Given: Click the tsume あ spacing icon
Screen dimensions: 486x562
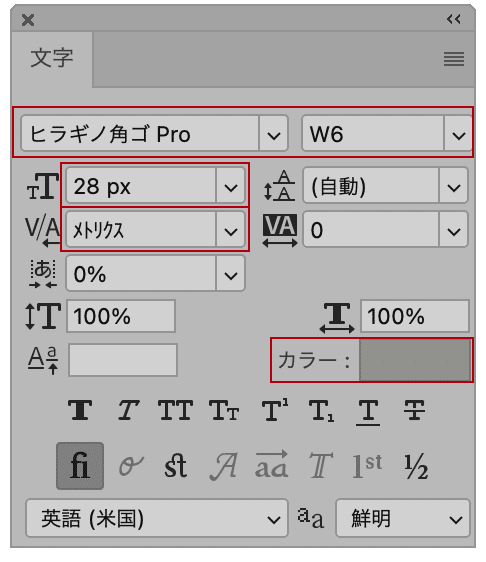Looking at the screenshot, I should pyautogui.click(x=43, y=274).
